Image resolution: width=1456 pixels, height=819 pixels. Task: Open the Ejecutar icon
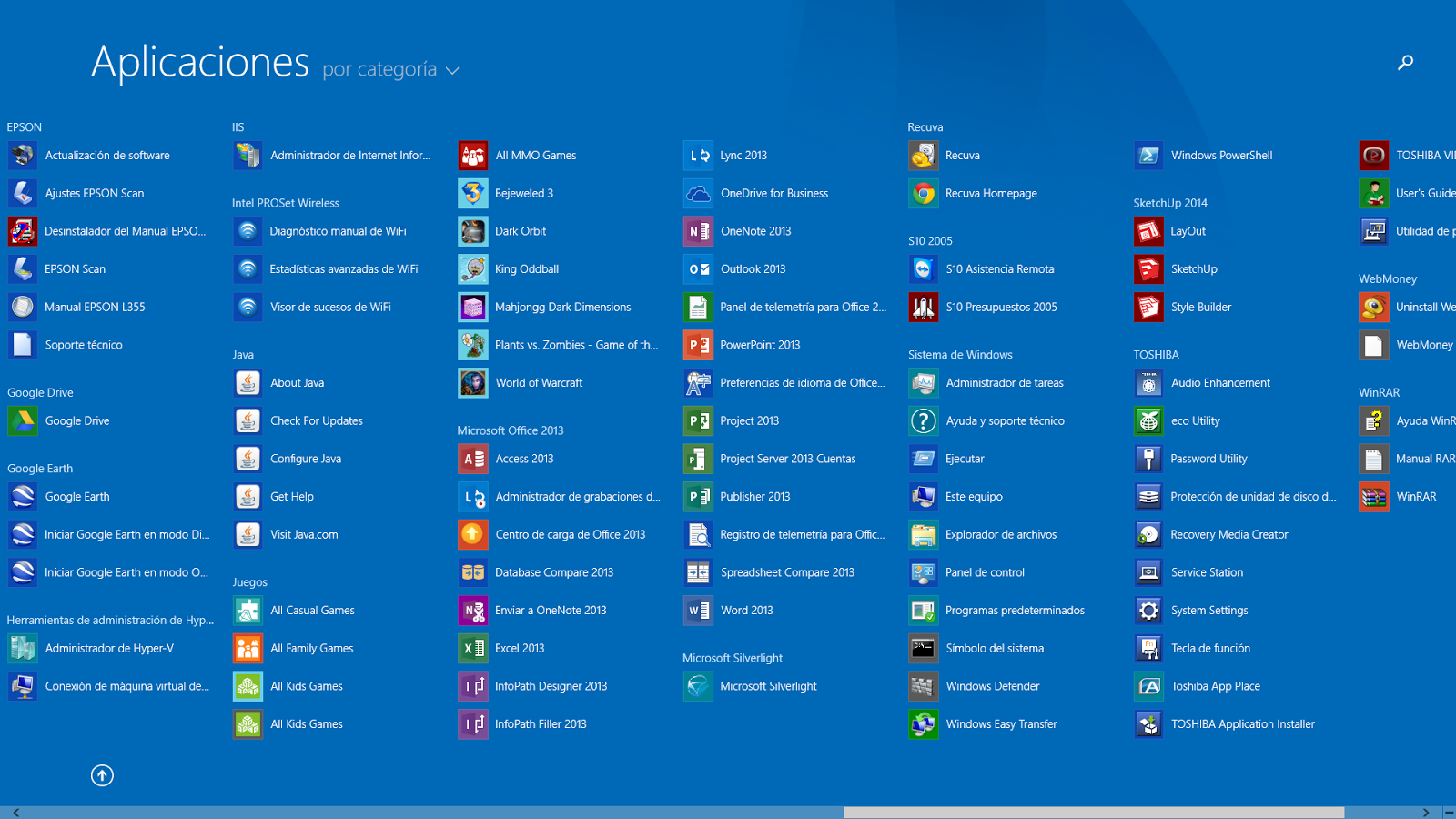tap(924, 459)
